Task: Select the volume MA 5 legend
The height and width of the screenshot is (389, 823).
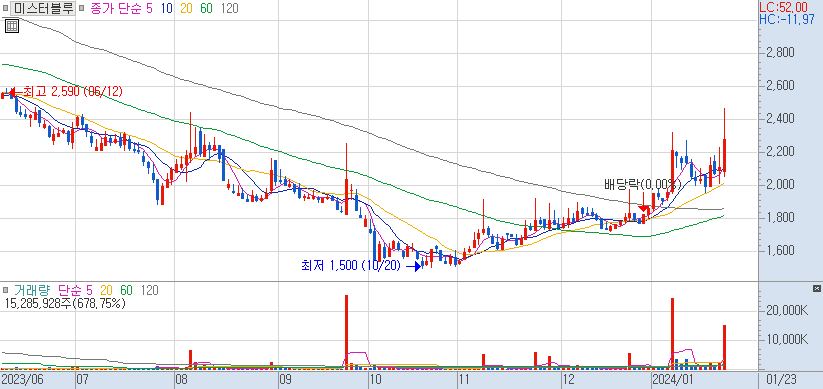Action: 89,290
